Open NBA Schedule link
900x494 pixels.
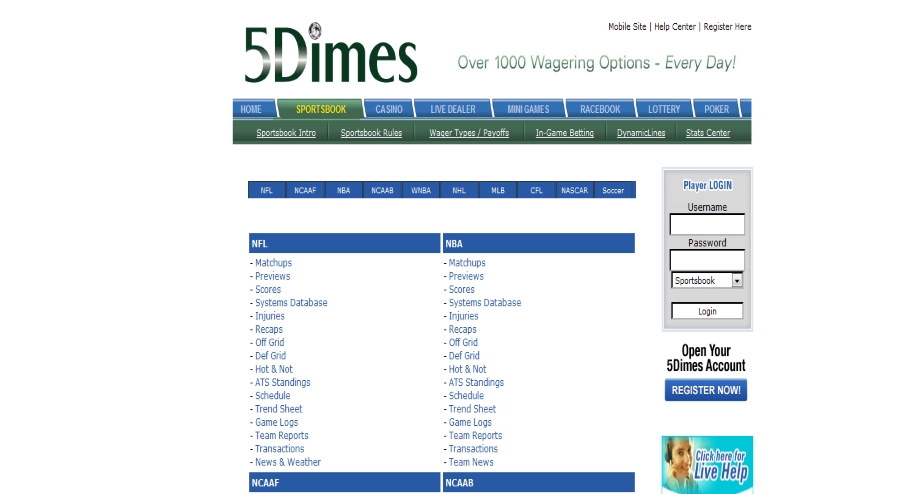pos(466,395)
